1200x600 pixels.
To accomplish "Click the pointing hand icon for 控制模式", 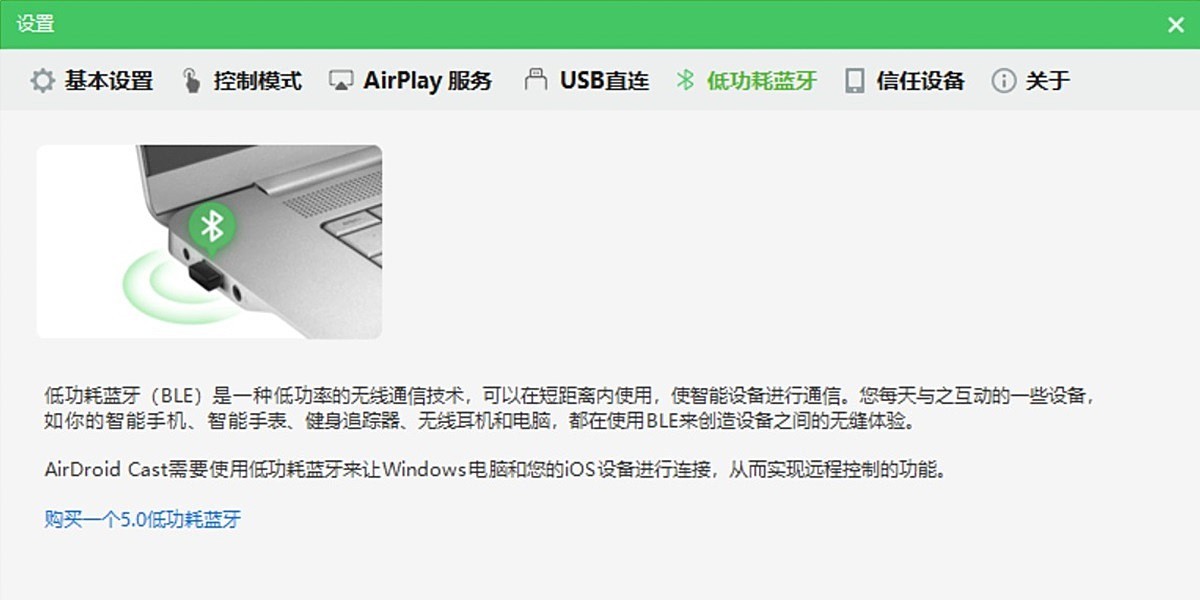I will (191, 81).
